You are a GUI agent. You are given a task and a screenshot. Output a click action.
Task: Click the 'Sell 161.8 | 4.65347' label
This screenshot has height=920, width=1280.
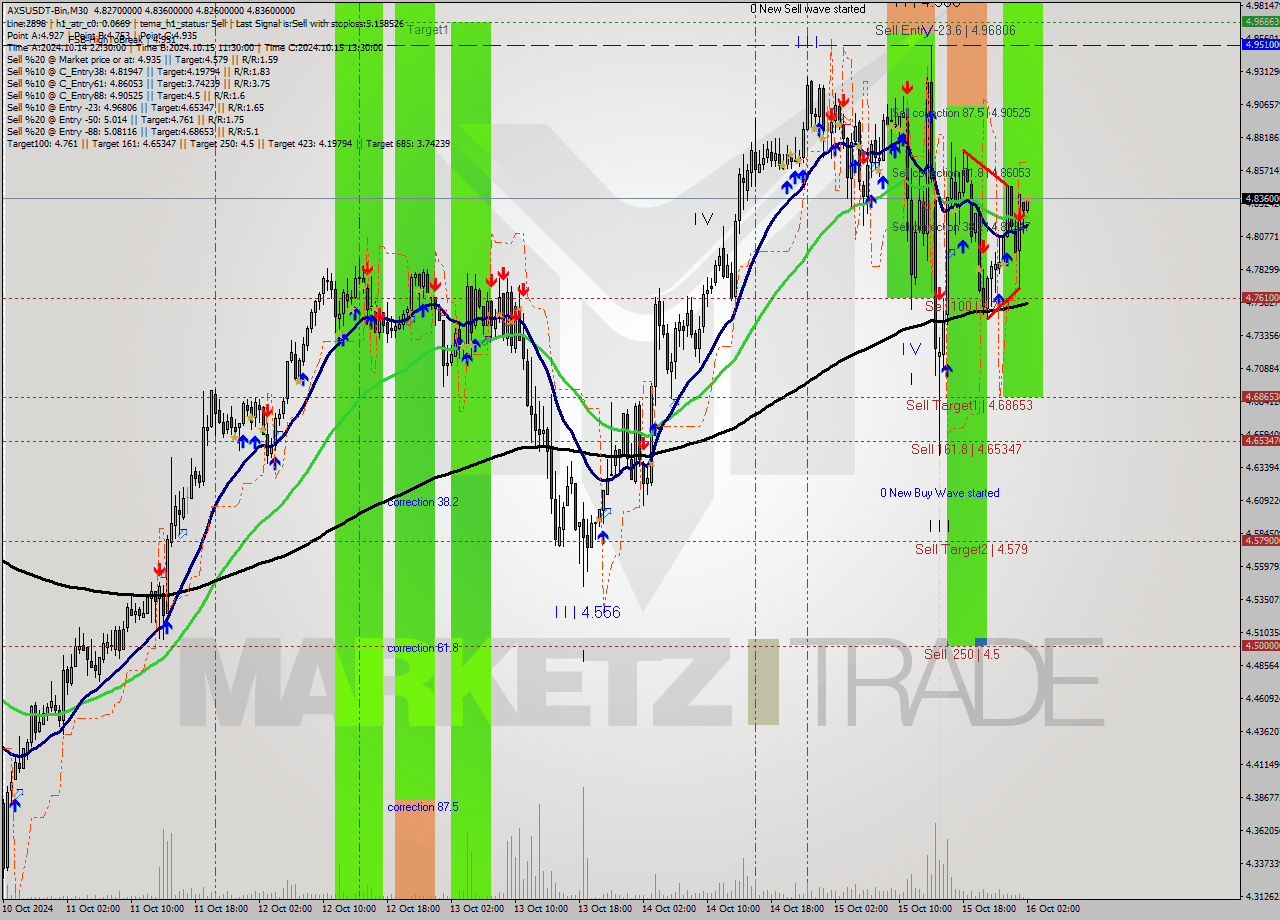pyautogui.click(x=966, y=449)
